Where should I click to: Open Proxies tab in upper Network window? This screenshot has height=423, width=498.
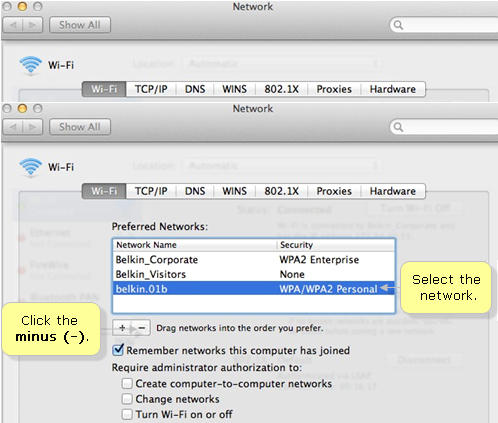pyautogui.click(x=334, y=89)
